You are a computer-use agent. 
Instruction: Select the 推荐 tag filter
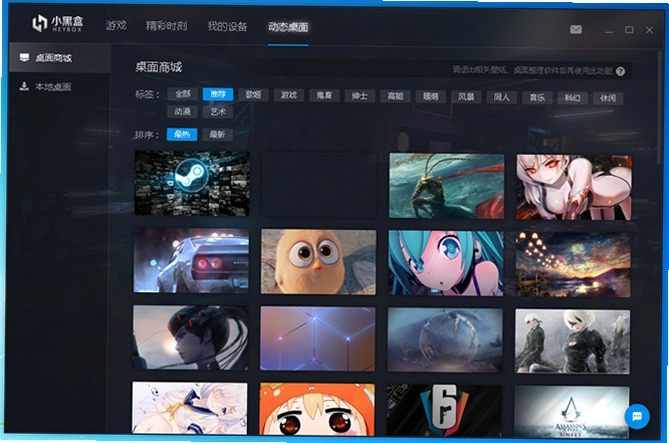[218, 94]
